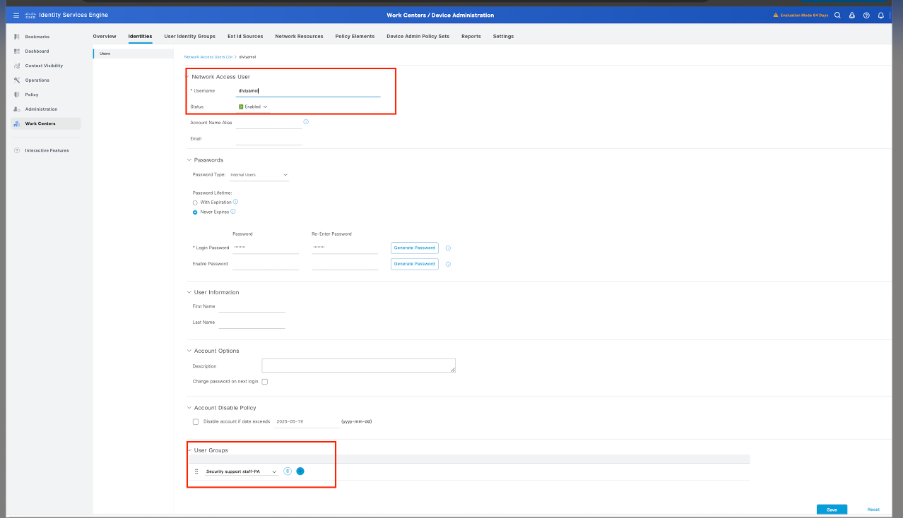Click info icon next to Account Name Alias

click(306, 122)
